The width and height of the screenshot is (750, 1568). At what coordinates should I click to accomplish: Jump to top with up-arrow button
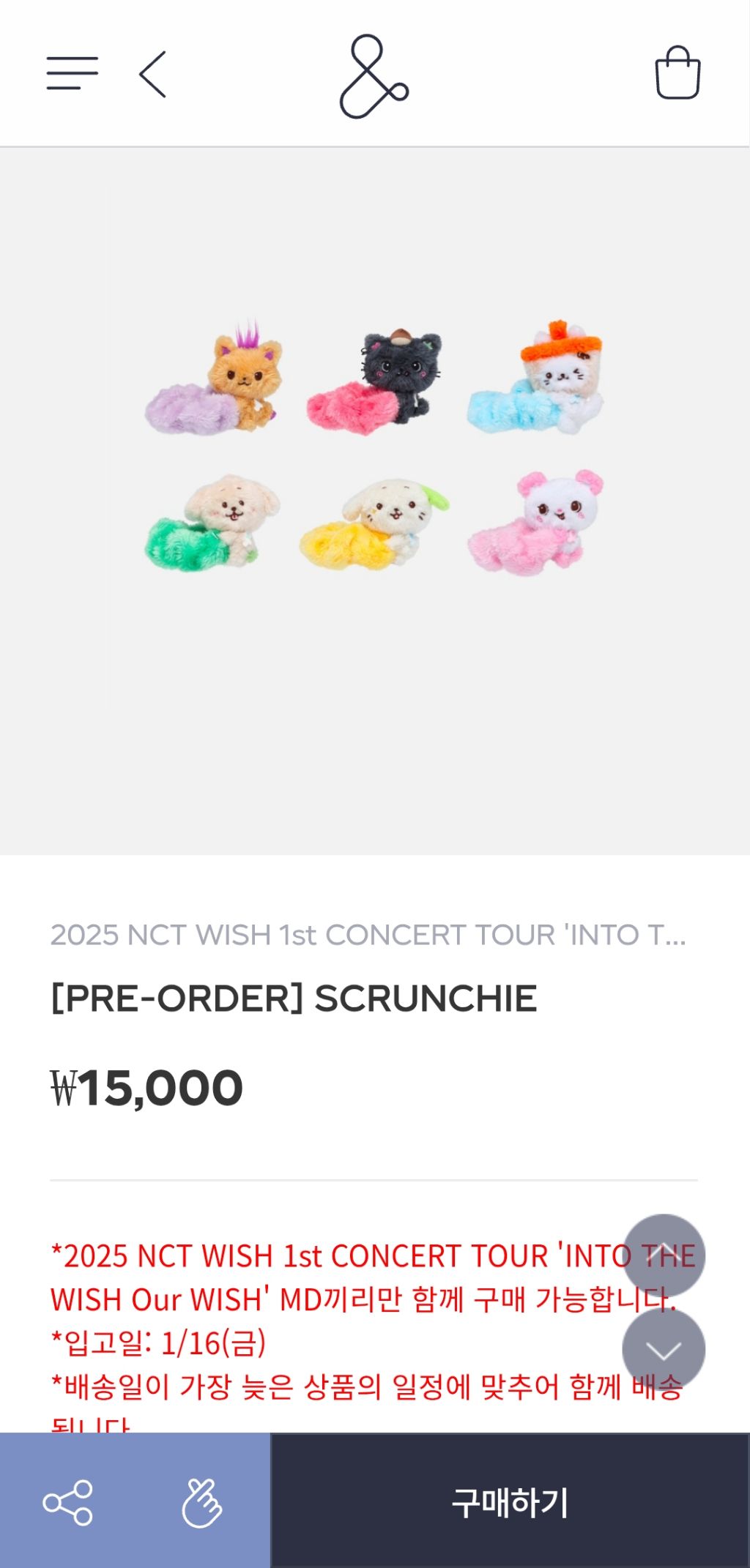coord(664,1255)
